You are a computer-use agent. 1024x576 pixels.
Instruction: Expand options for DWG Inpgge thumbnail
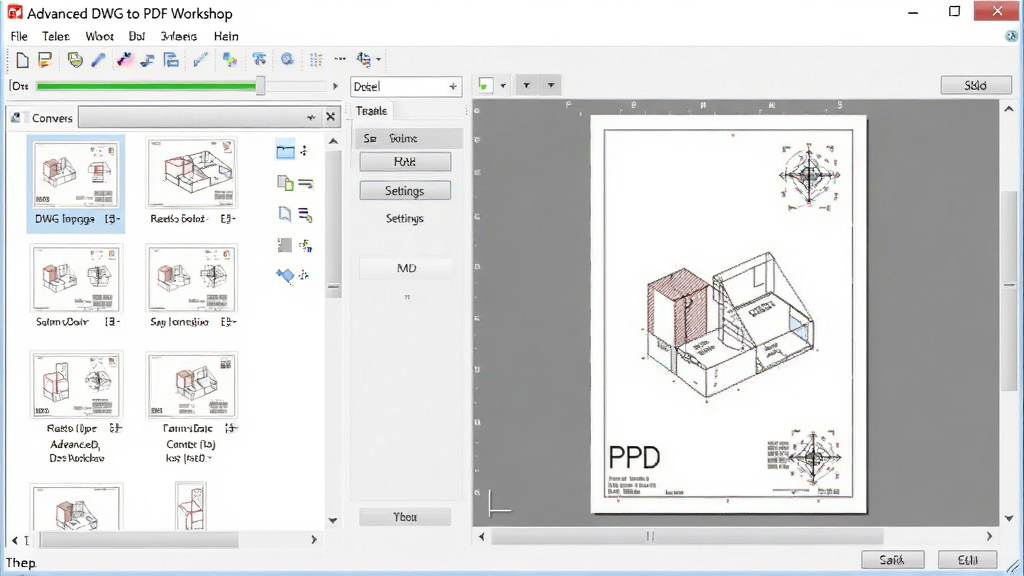coord(113,219)
